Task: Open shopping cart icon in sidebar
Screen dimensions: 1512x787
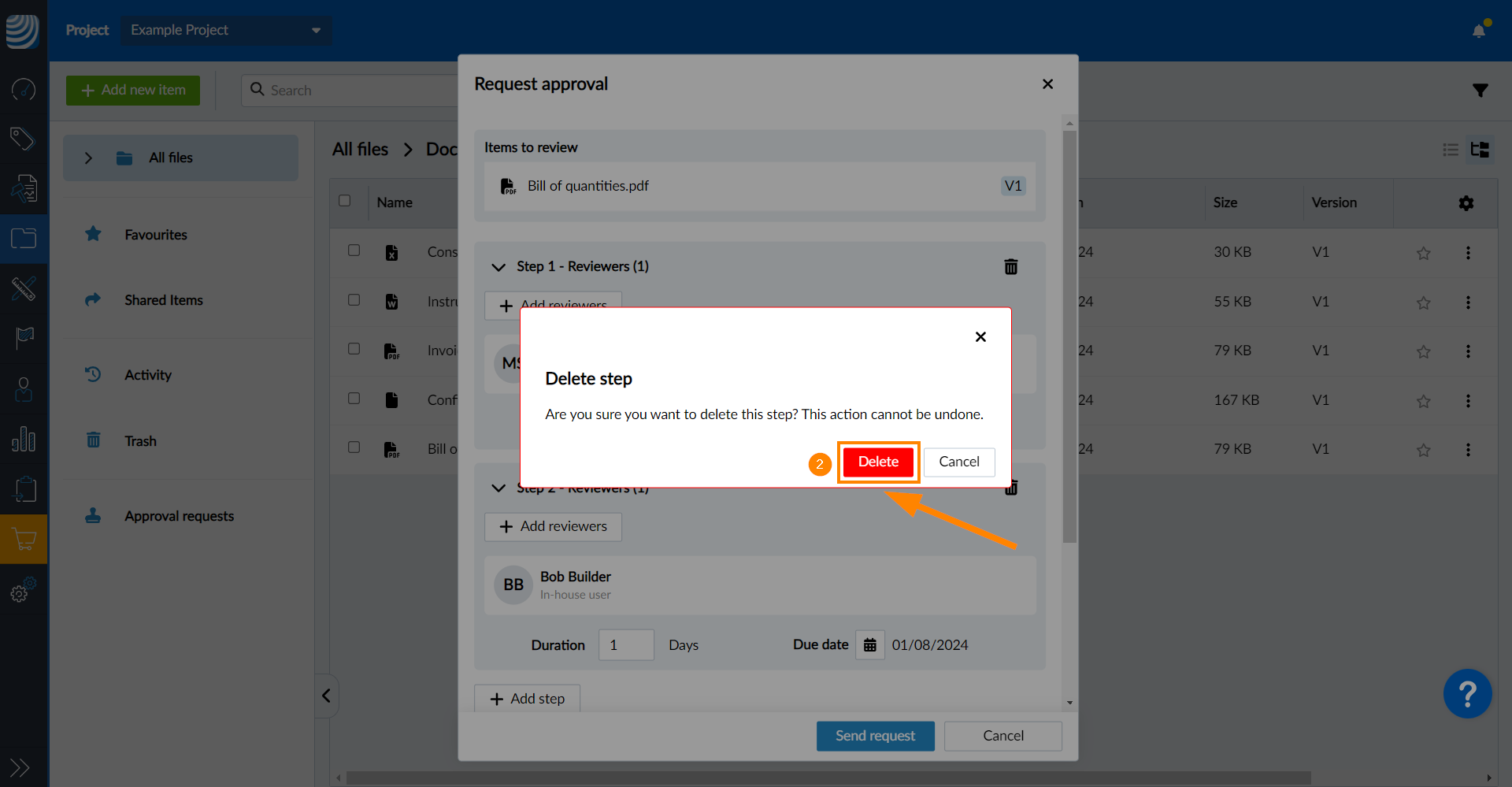Action: [x=24, y=540]
